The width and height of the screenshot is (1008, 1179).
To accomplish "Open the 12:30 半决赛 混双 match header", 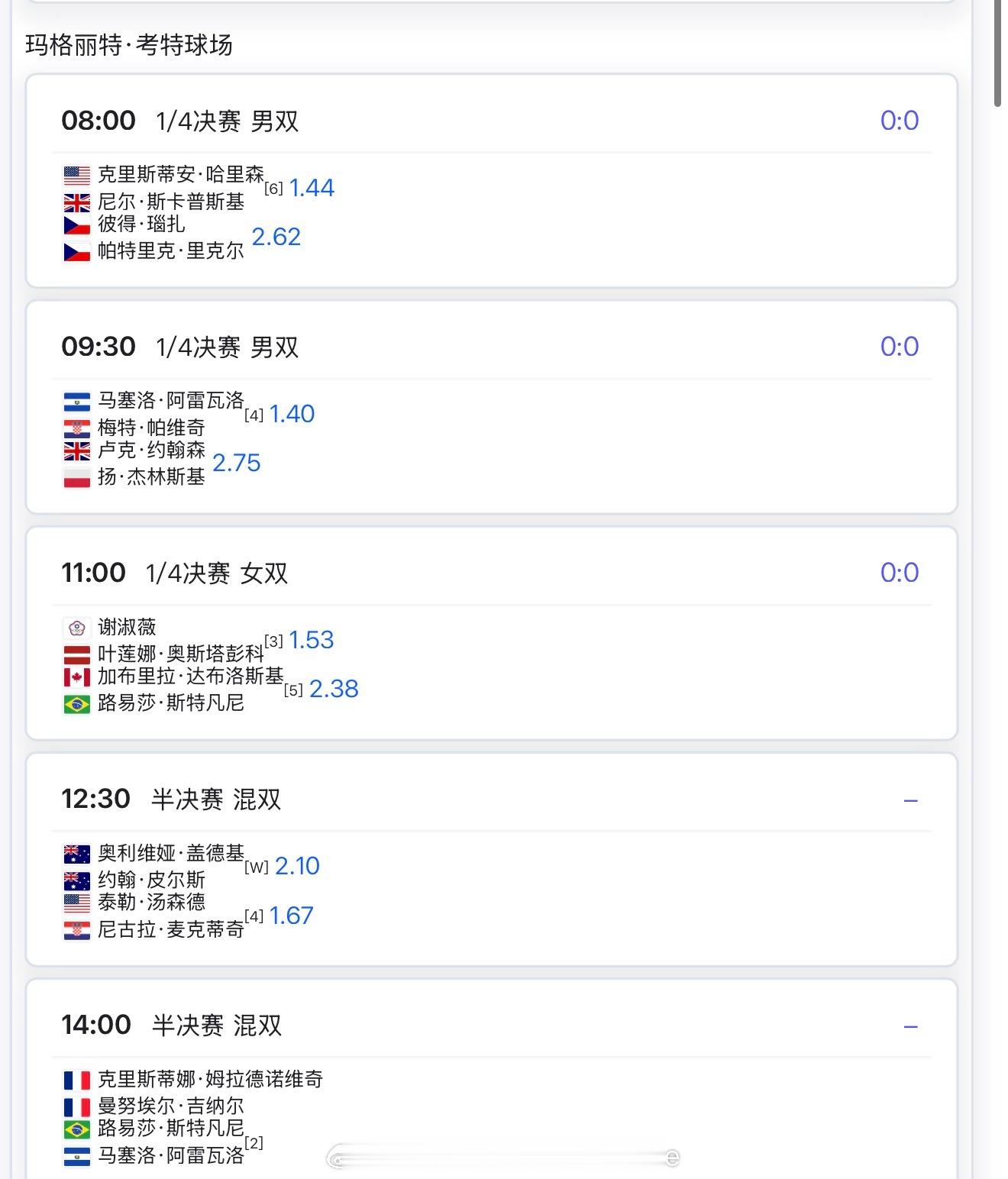I will tap(216, 799).
